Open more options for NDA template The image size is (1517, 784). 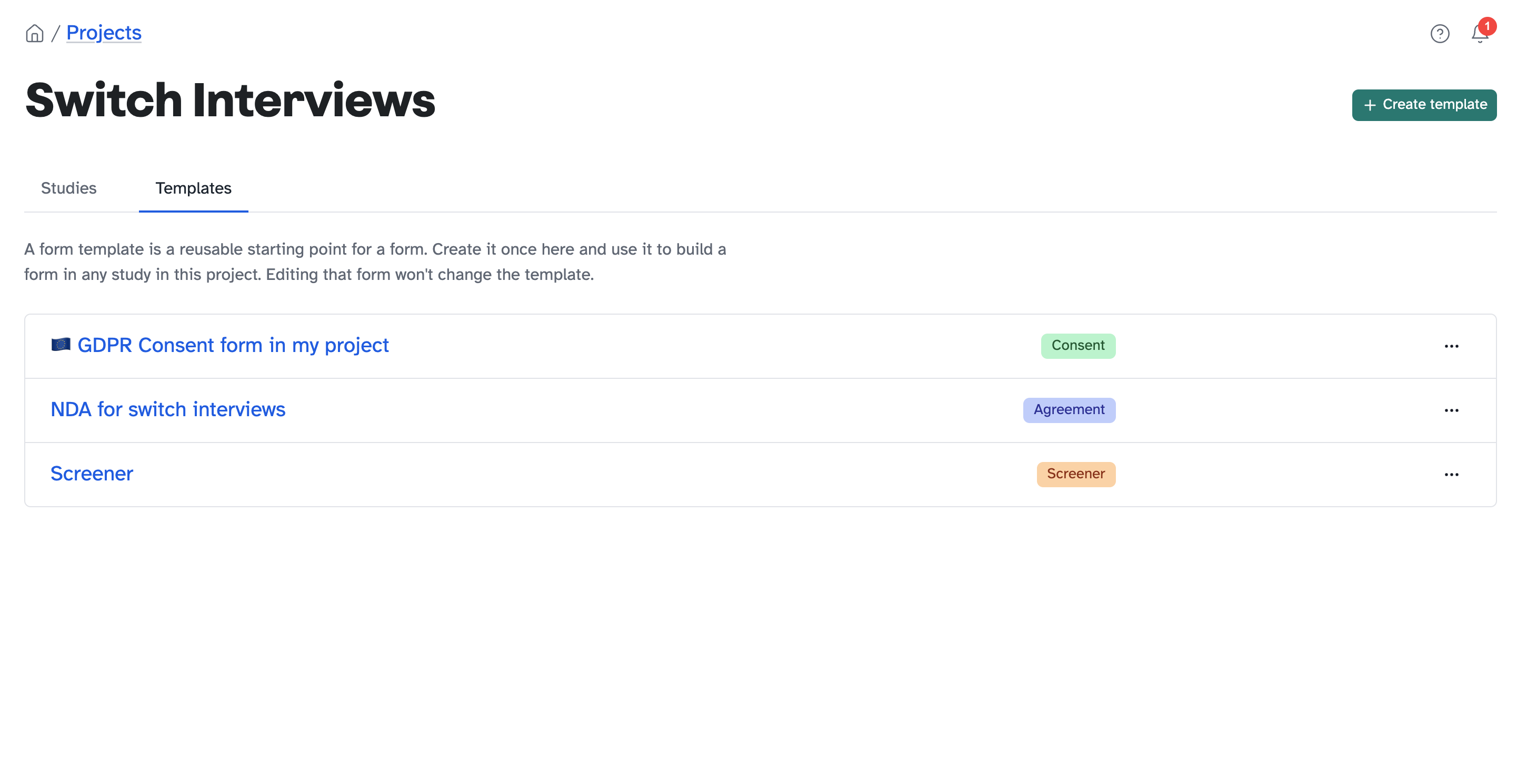(x=1451, y=410)
